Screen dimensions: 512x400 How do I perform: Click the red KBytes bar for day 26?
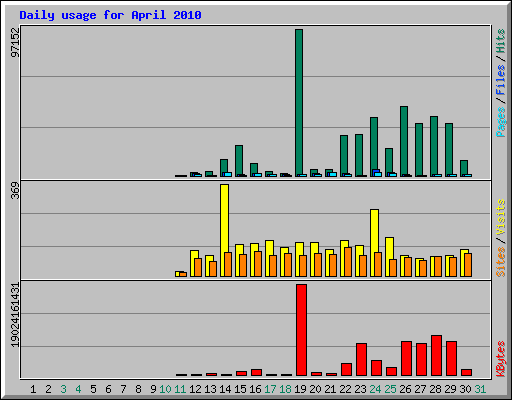[406, 358]
